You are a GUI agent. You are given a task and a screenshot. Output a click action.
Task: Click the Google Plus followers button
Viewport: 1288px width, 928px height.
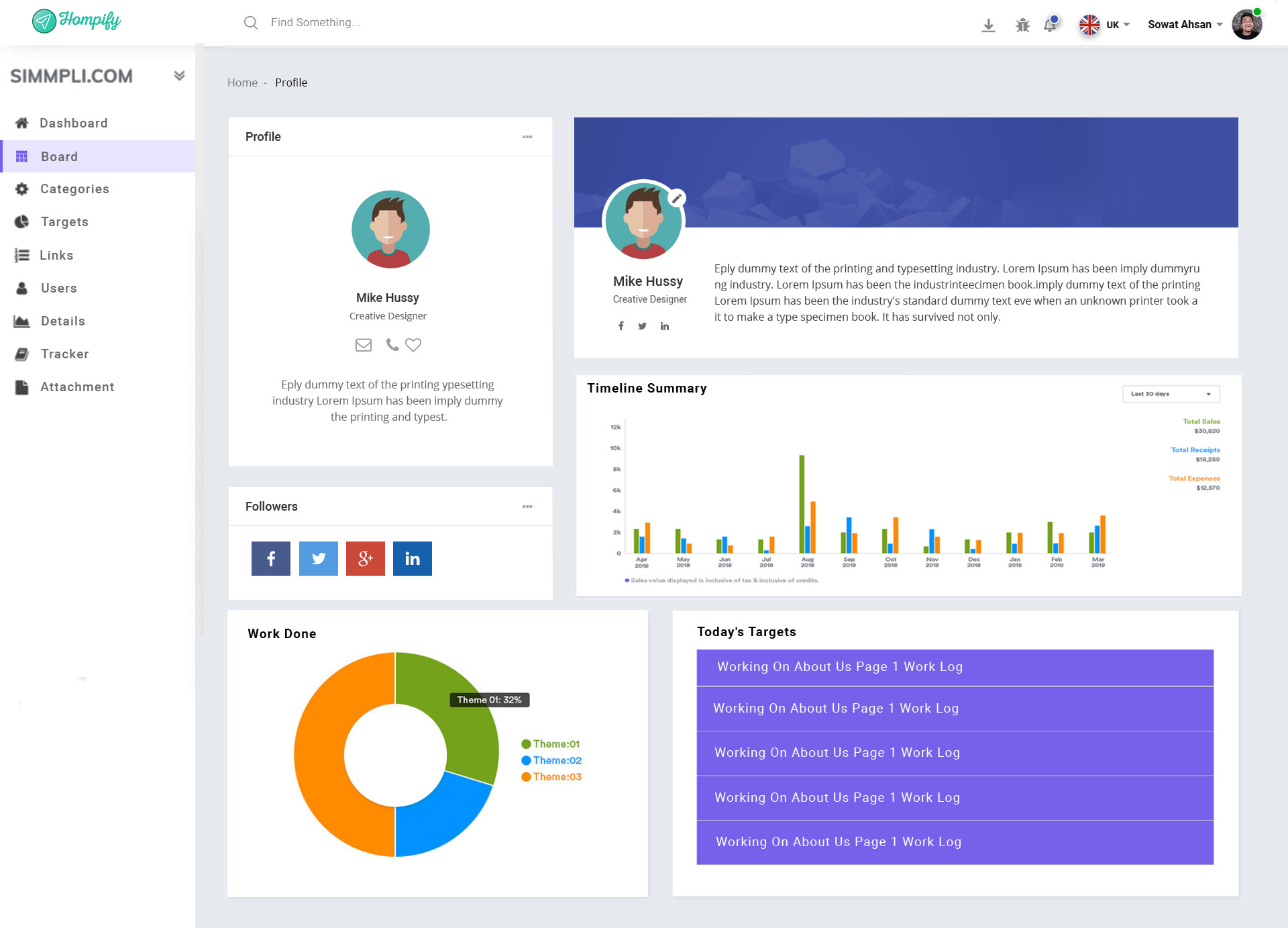366,558
